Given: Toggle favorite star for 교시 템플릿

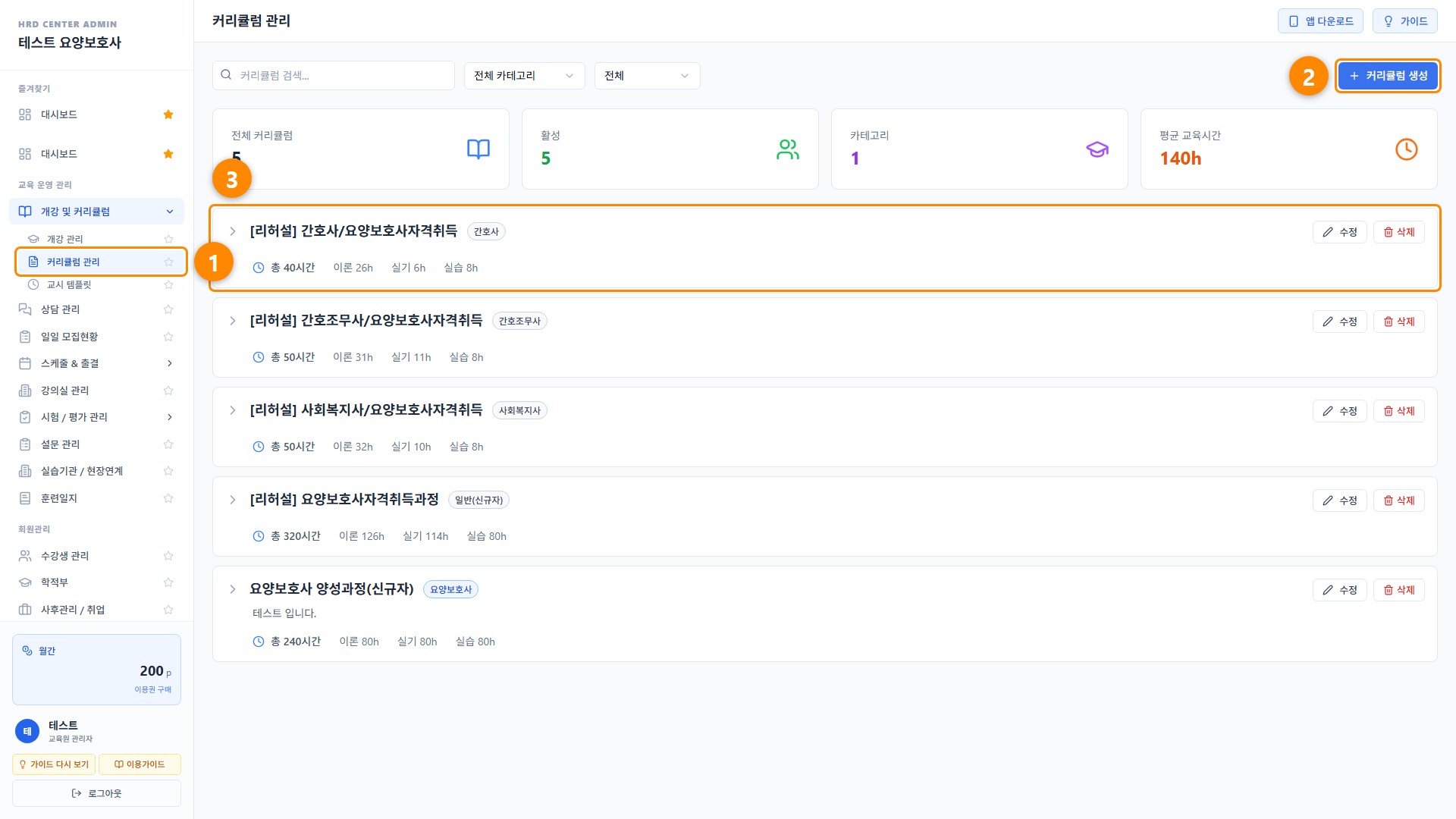Looking at the screenshot, I should click(168, 284).
